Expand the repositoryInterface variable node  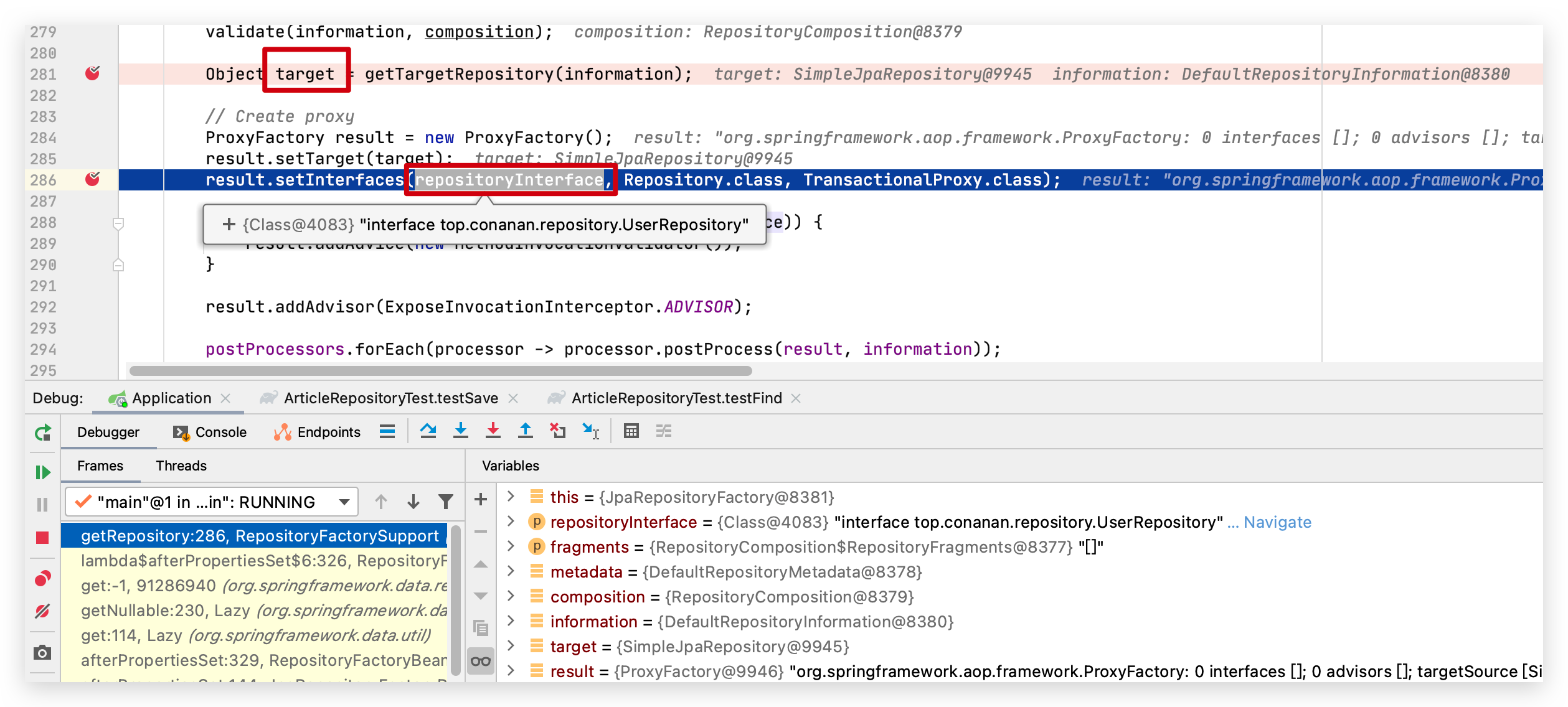click(x=511, y=522)
